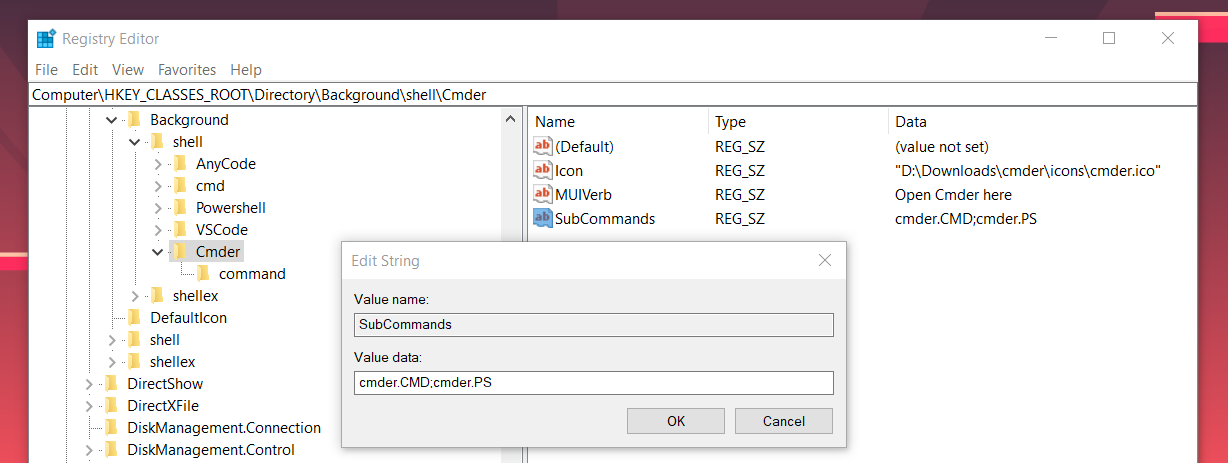The width and height of the screenshot is (1228, 463).
Task: Select the DirectShow tree item
Action: (164, 383)
